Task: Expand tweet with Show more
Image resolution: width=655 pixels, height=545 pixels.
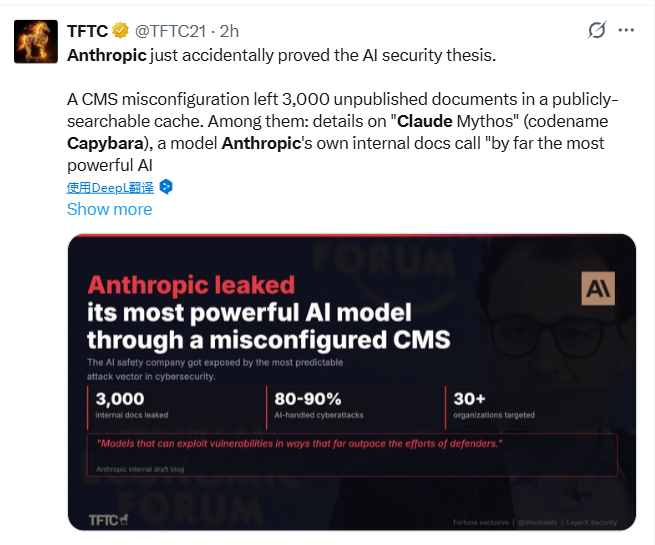Action: point(109,209)
